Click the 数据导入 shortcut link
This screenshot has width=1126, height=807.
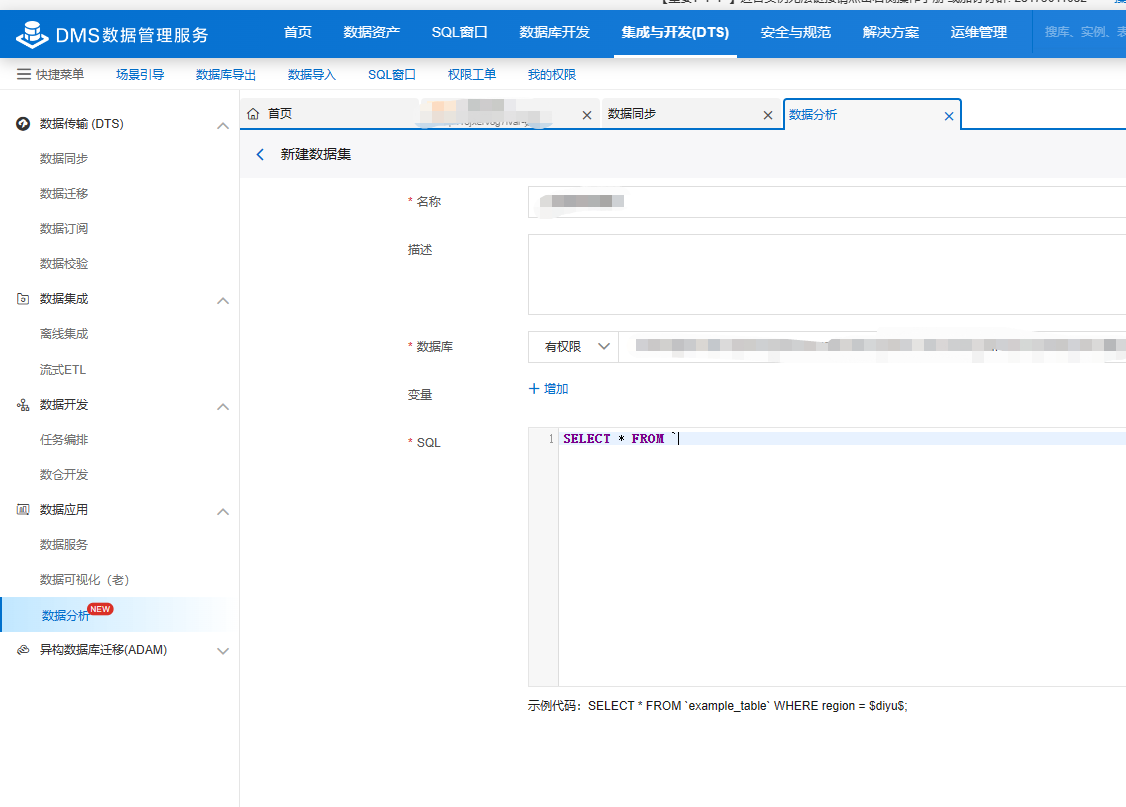312,75
